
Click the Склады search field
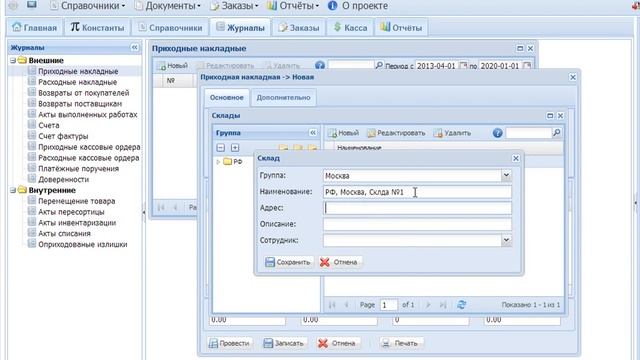tap(529, 133)
